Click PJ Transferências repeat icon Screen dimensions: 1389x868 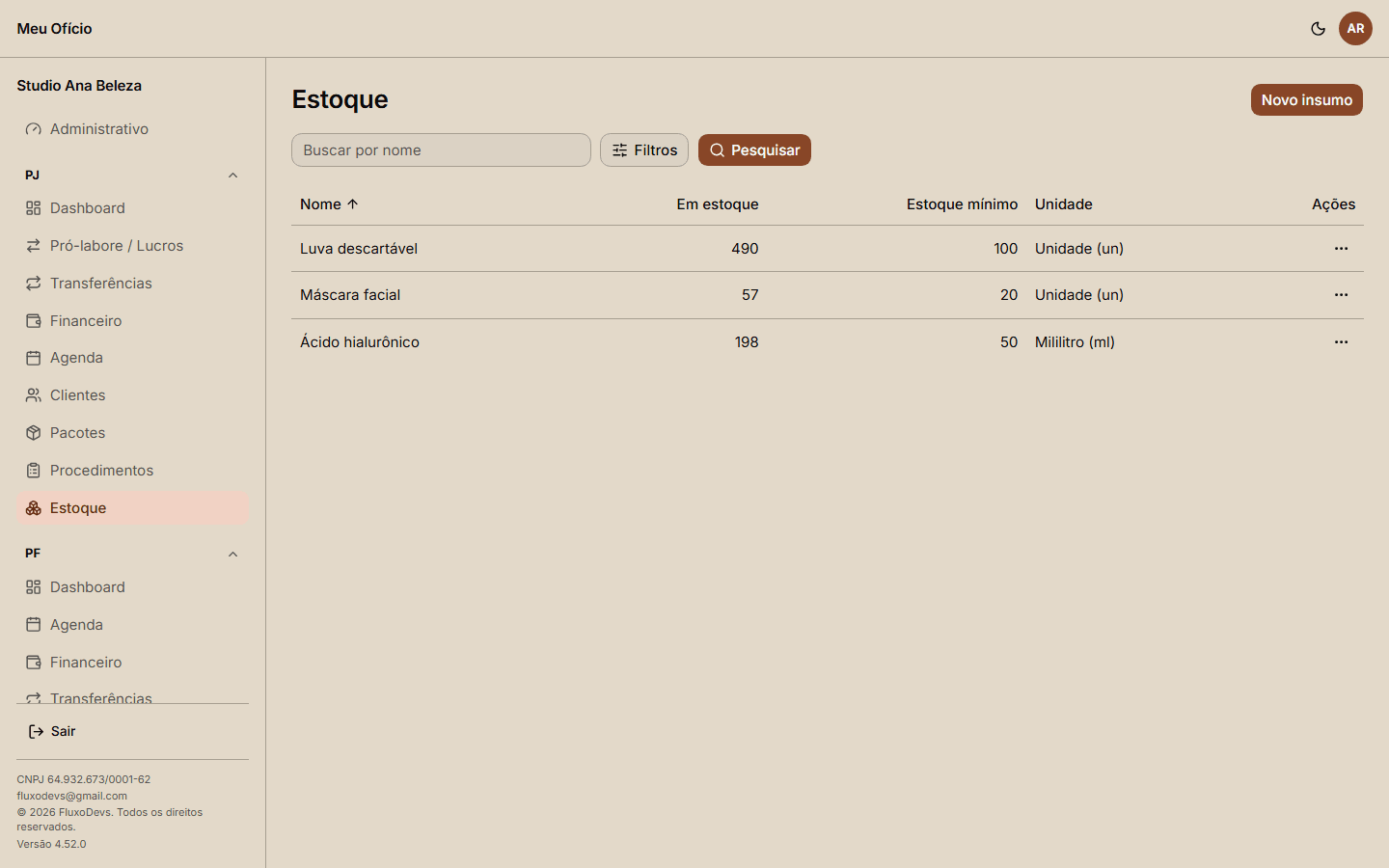point(34,284)
